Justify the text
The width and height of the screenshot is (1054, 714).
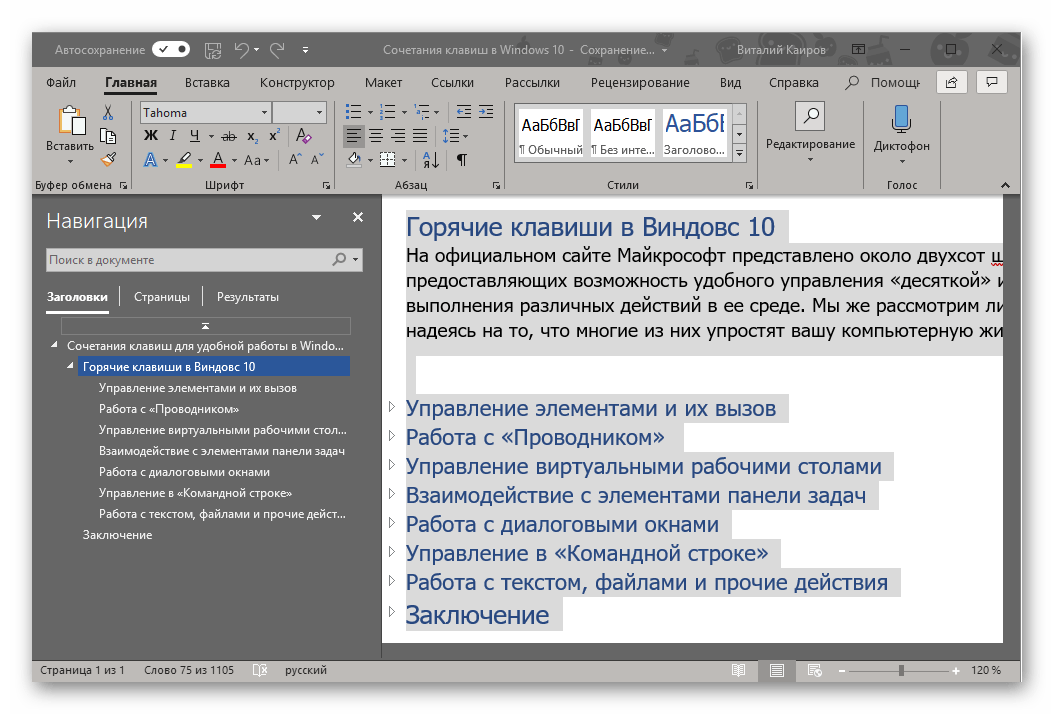tap(419, 136)
